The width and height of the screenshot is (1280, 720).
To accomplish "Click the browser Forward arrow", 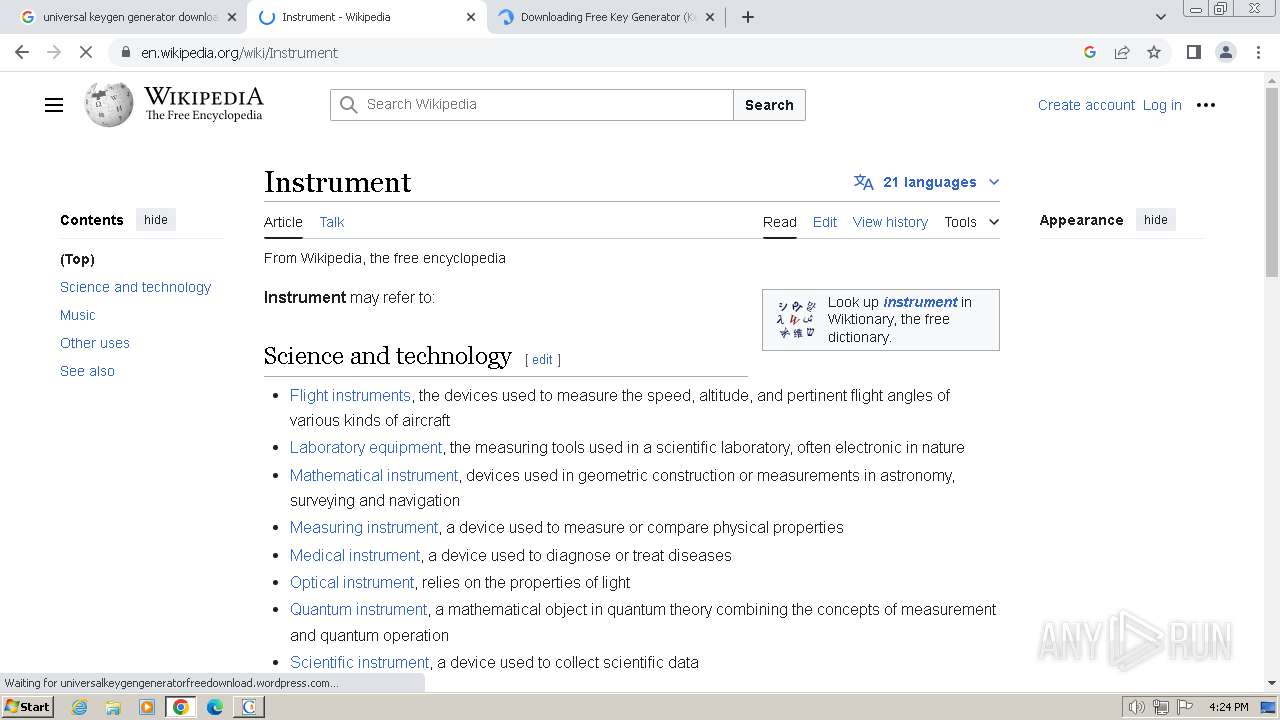I will 54,52.
